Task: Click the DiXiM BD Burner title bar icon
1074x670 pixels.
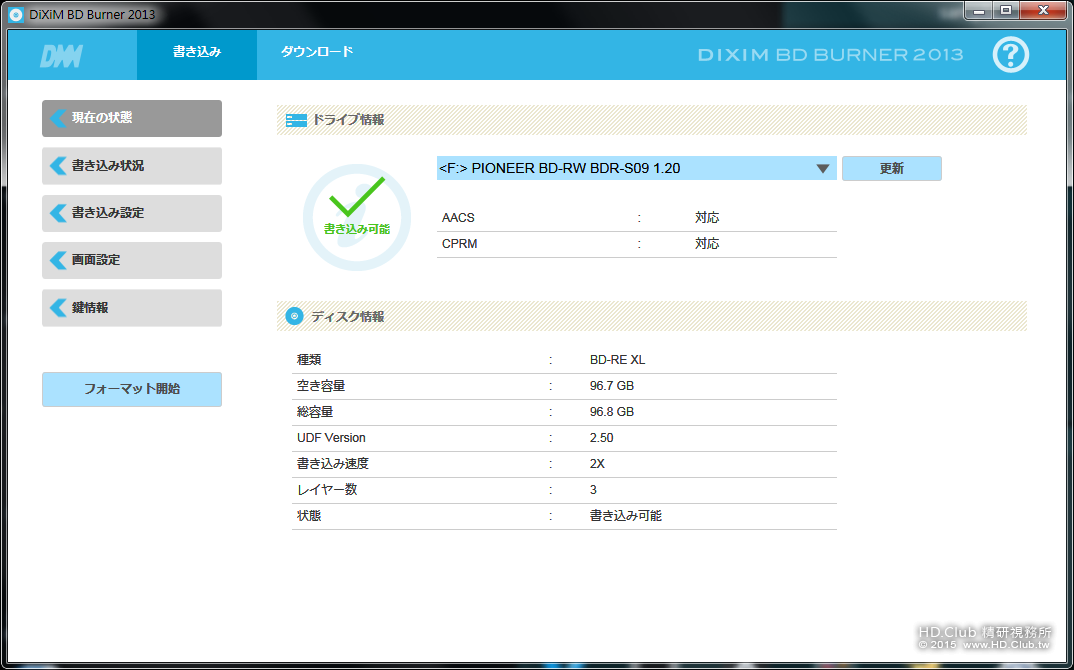Action: 16,14
